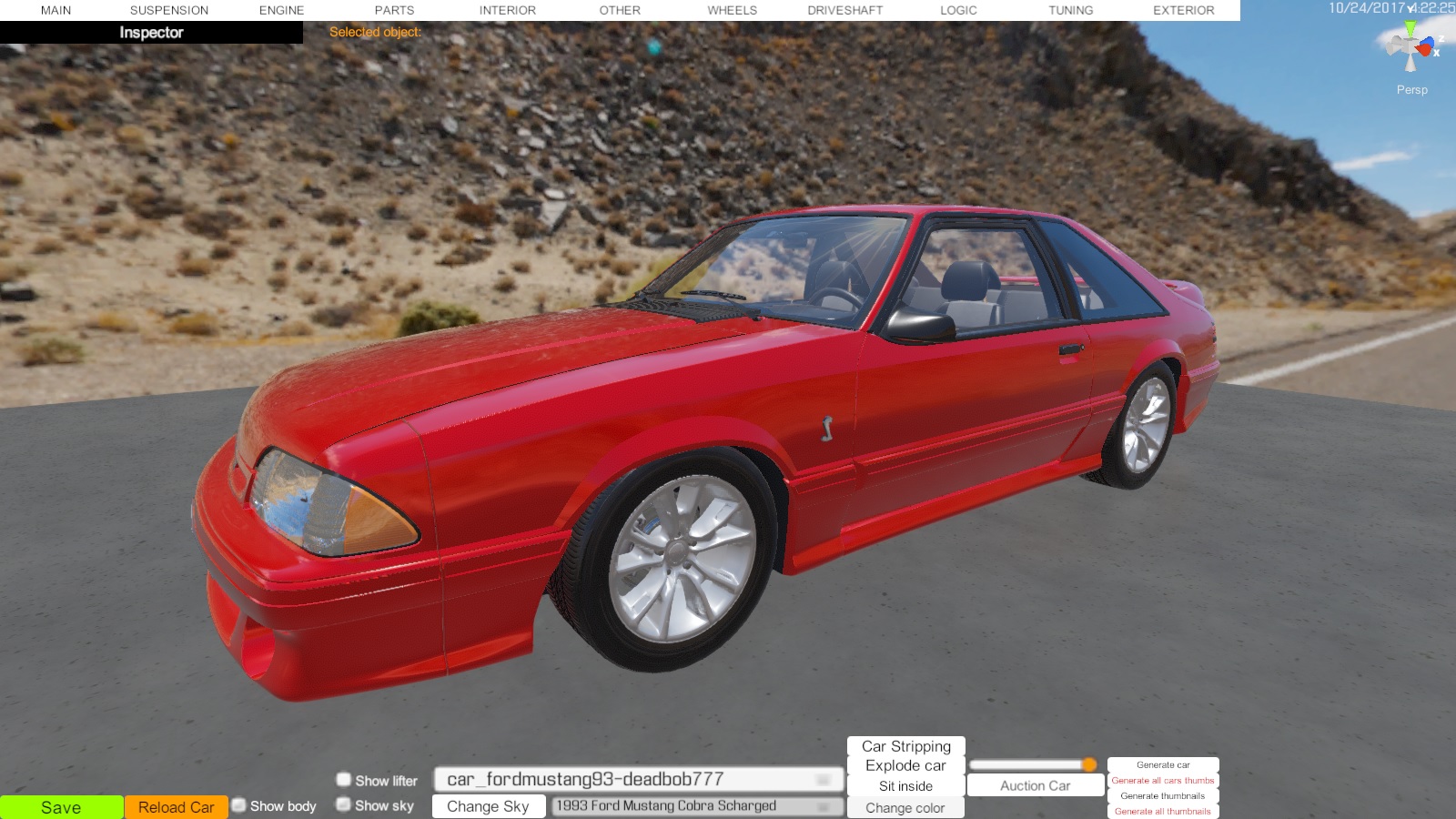Toggle the Persp projection label
The image size is (1456, 819).
(1411, 90)
